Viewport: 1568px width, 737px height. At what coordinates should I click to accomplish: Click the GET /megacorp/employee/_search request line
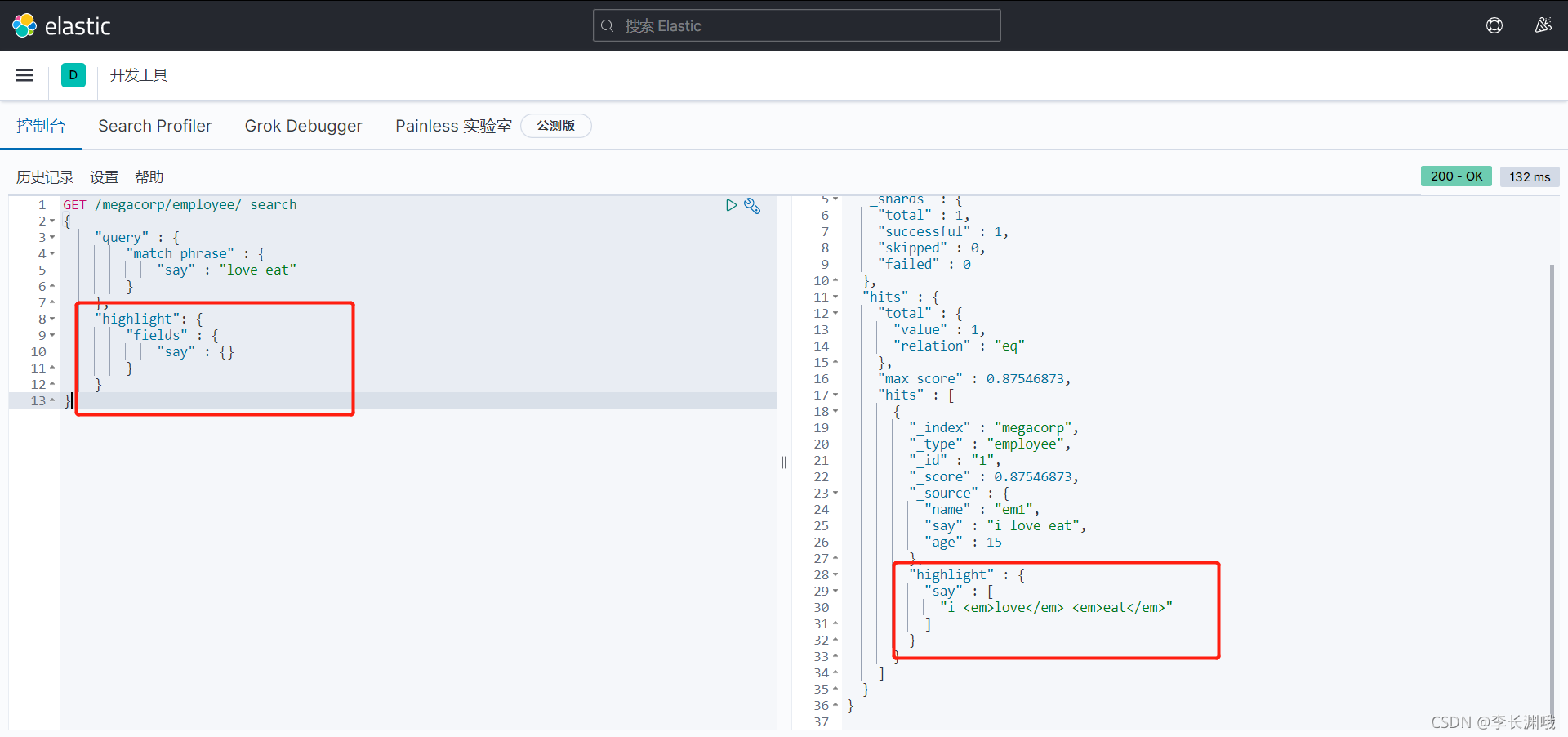coord(180,205)
